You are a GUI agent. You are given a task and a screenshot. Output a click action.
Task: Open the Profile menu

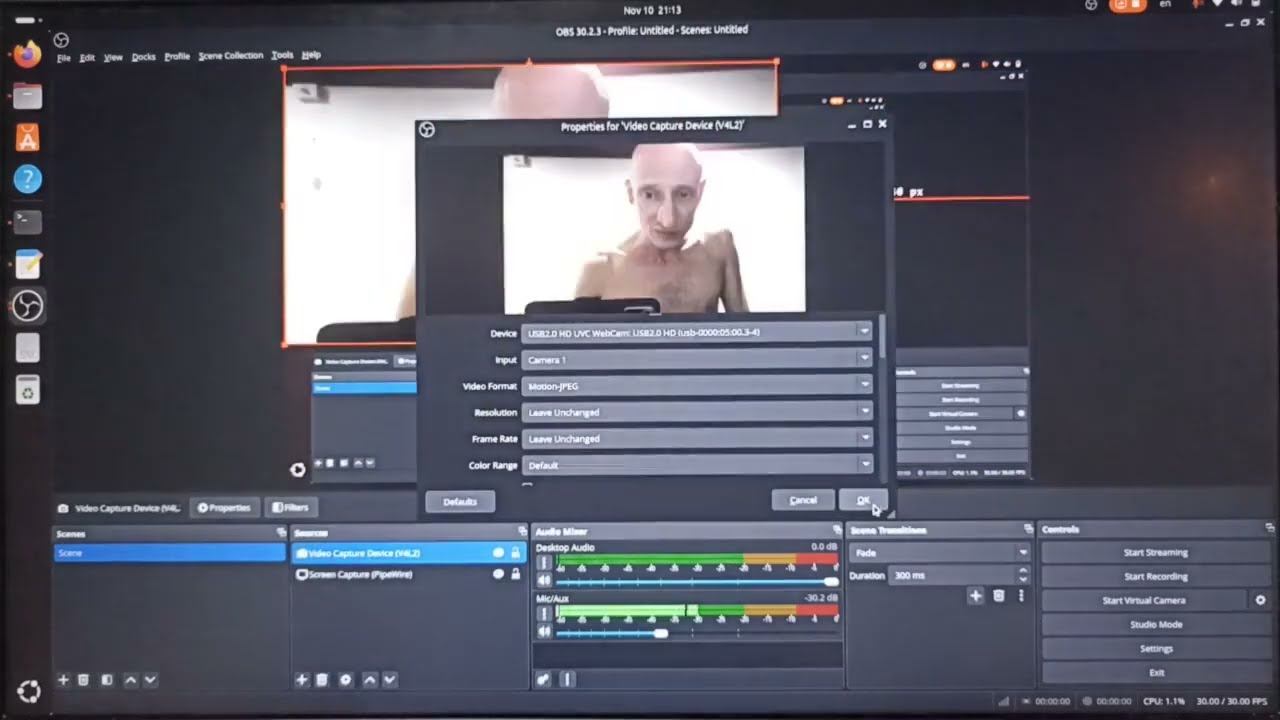click(x=177, y=57)
